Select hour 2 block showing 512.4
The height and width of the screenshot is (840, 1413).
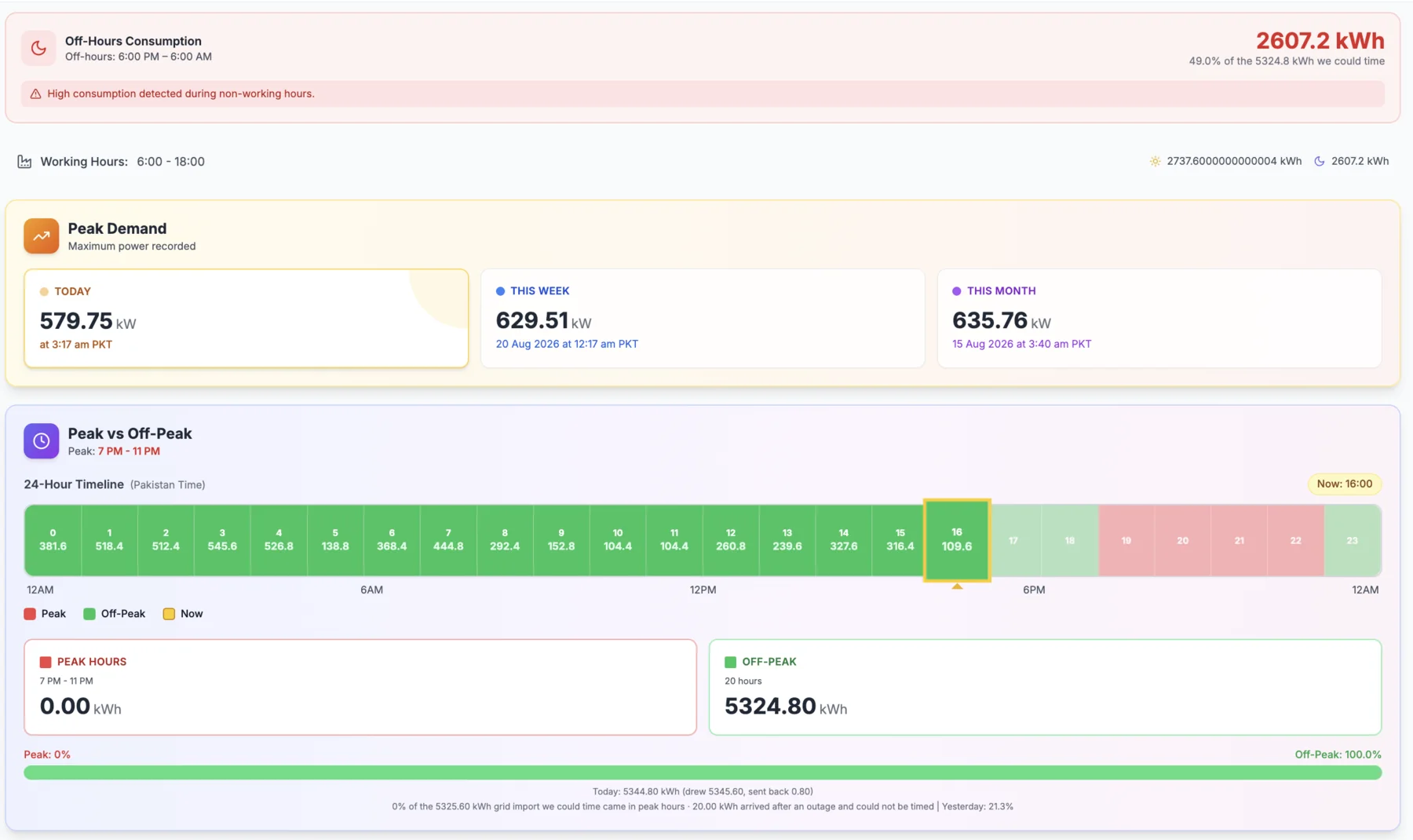pos(166,540)
